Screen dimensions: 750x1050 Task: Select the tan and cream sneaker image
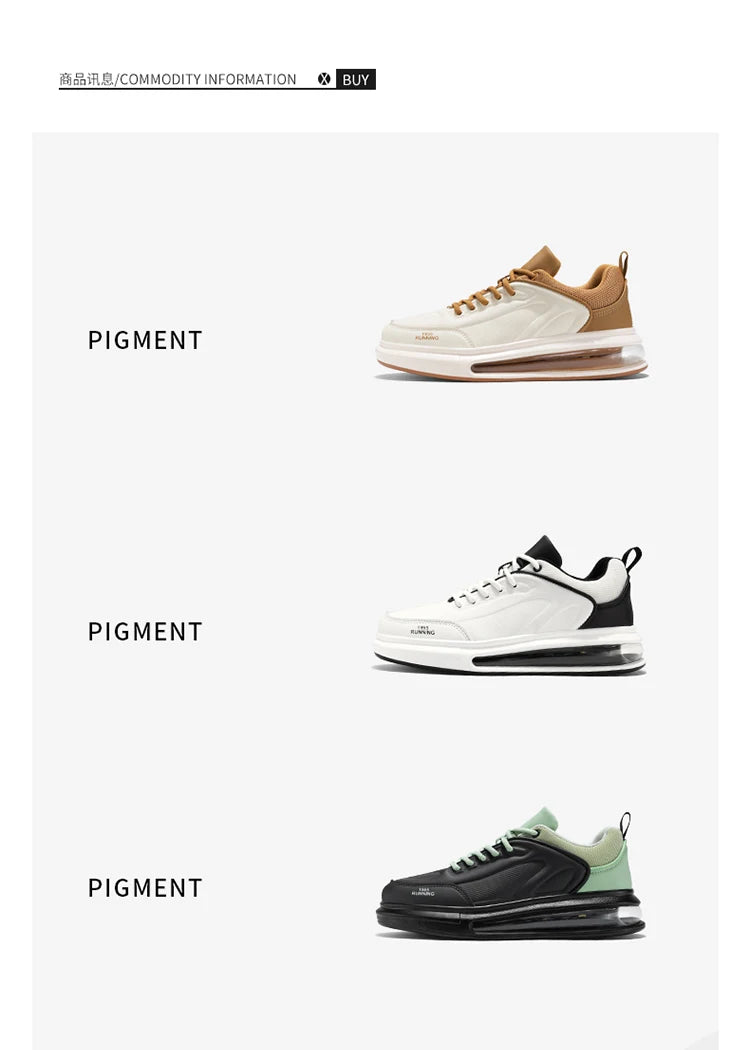pyautogui.click(x=512, y=313)
